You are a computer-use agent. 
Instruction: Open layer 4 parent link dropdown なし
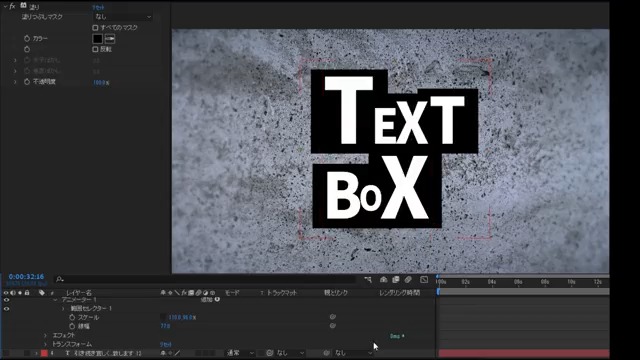point(353,353)
